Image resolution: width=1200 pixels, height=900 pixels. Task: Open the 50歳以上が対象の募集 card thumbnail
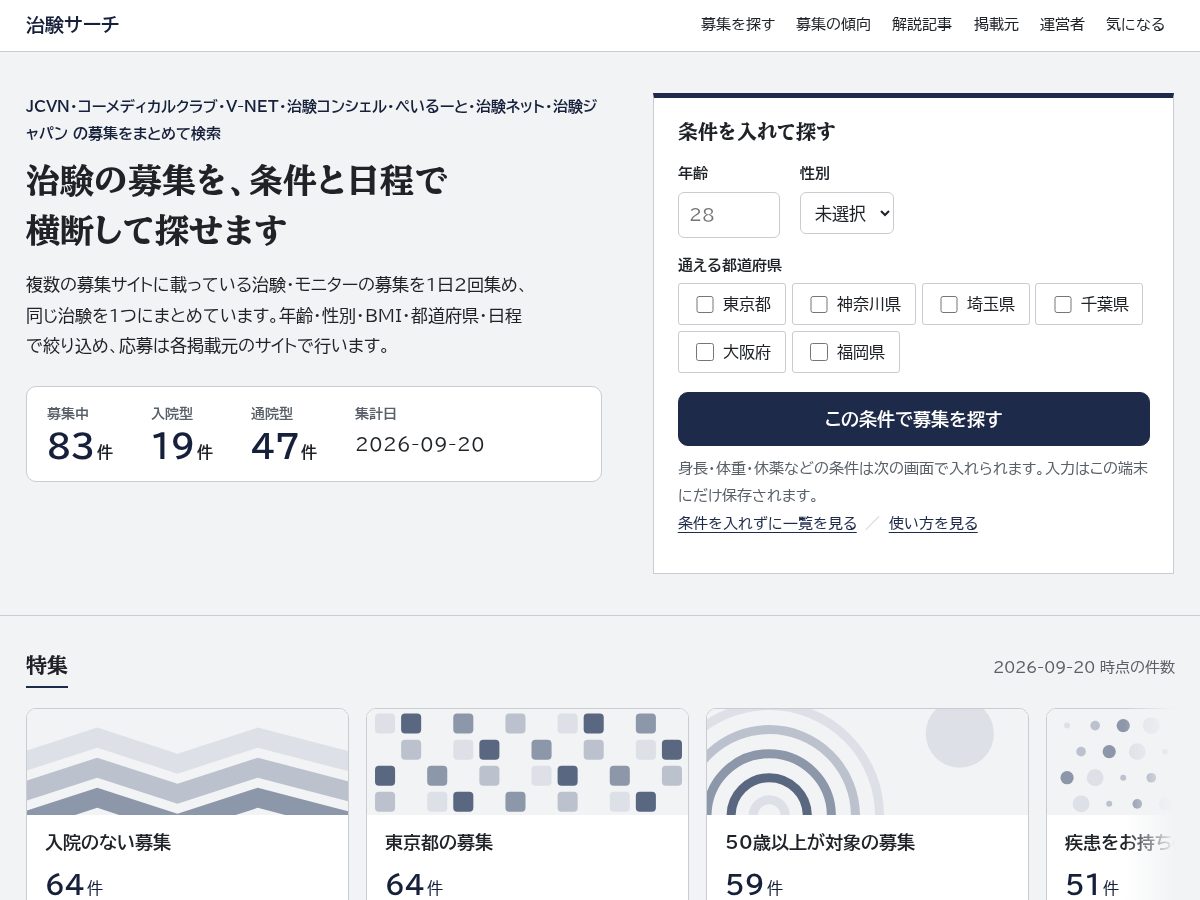tap(867, 762)
